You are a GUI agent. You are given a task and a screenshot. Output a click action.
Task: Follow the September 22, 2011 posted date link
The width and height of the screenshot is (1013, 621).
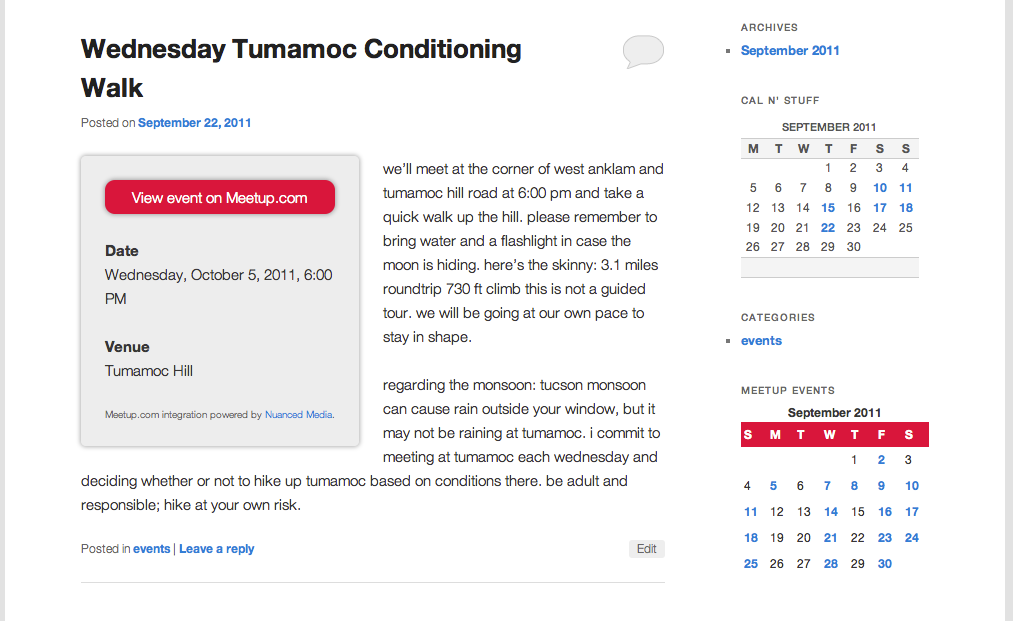pyautogui.click(x=194, y=123)
